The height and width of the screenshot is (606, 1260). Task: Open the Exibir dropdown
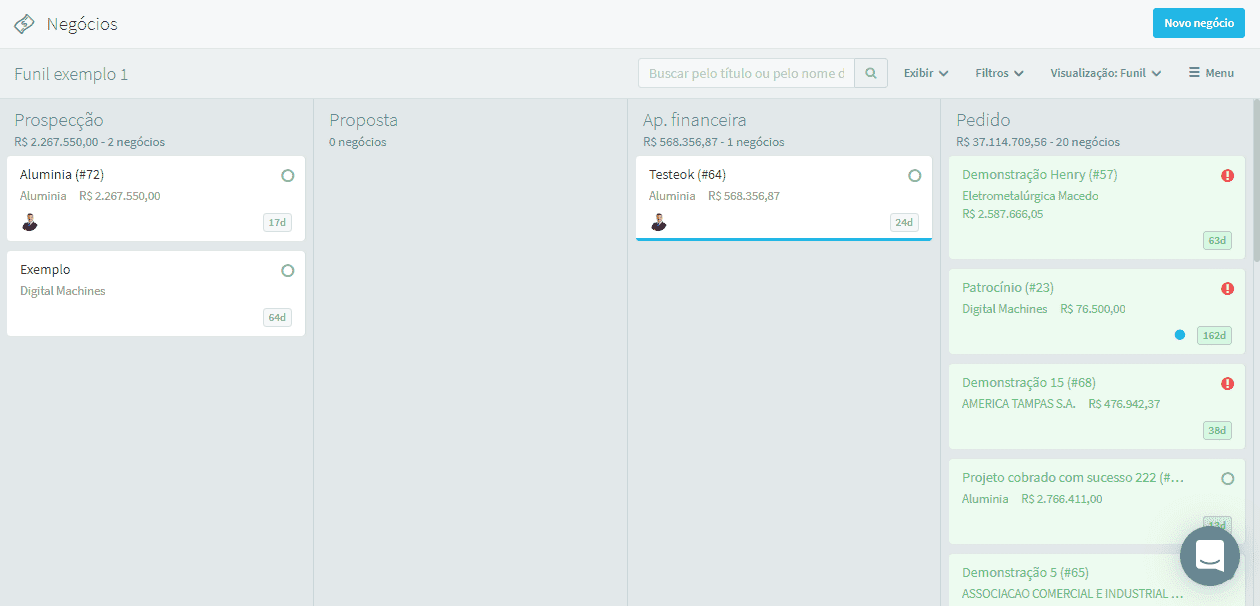point(924,72)
